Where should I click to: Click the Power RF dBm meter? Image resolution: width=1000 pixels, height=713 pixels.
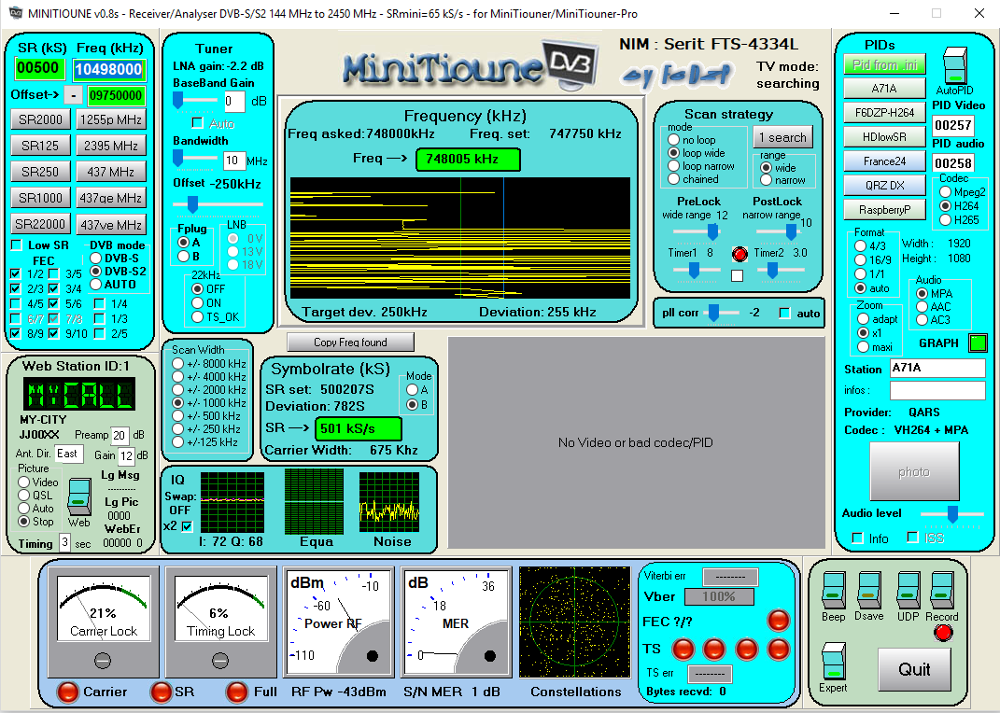338,622
